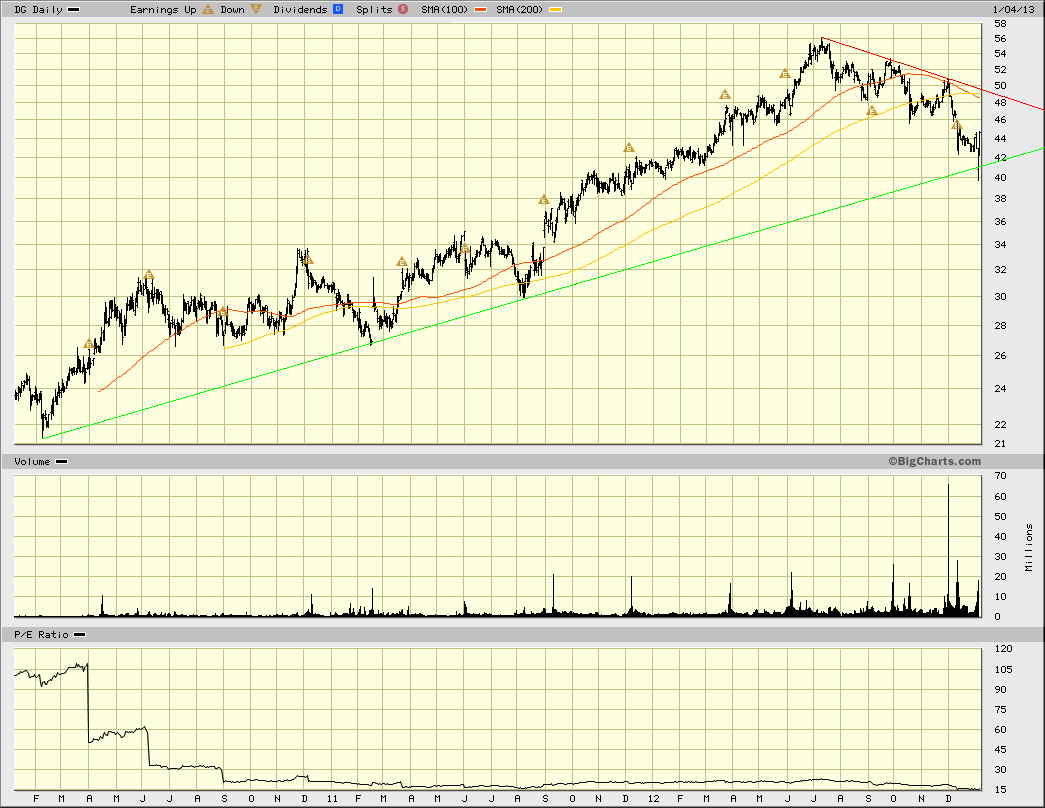Click the red Splits S icon
Screen dimensions: 1045x808
(403, 9)
